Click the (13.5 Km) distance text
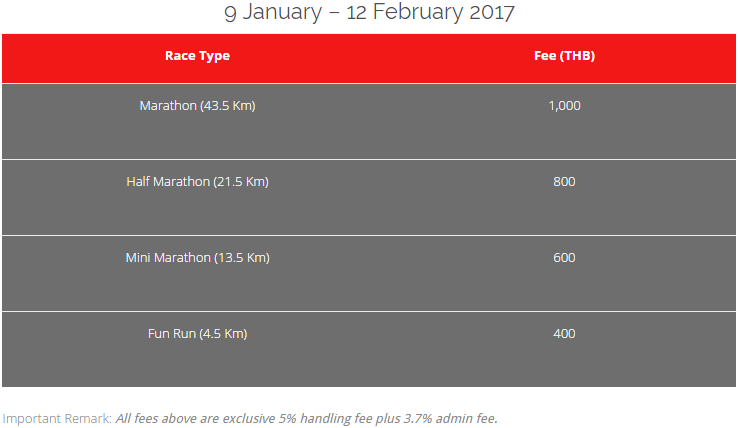738x428 pixels. (x=242, y=258)
